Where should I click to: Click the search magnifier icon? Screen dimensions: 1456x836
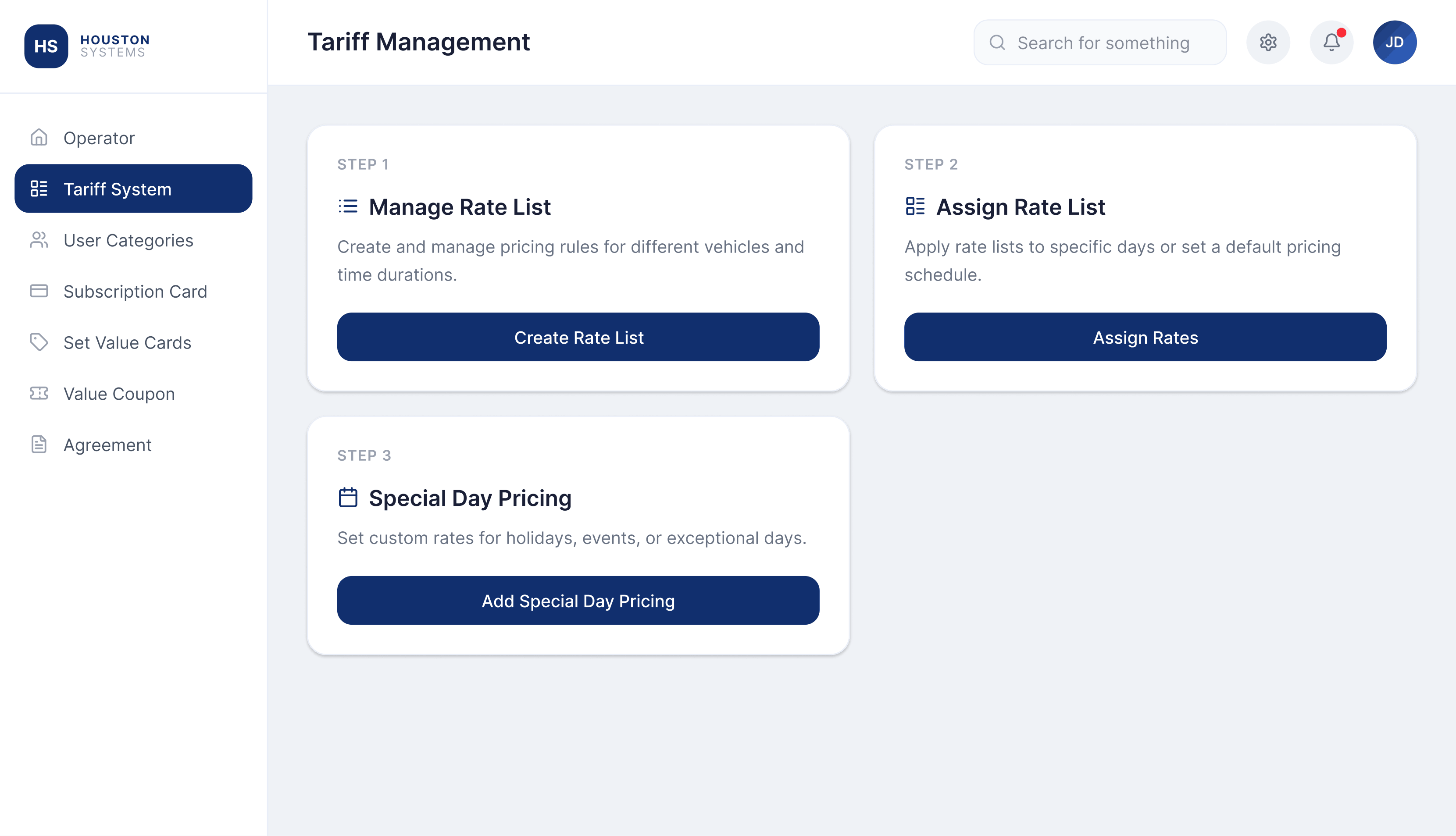pyautogui.click(x=998, y=43)
